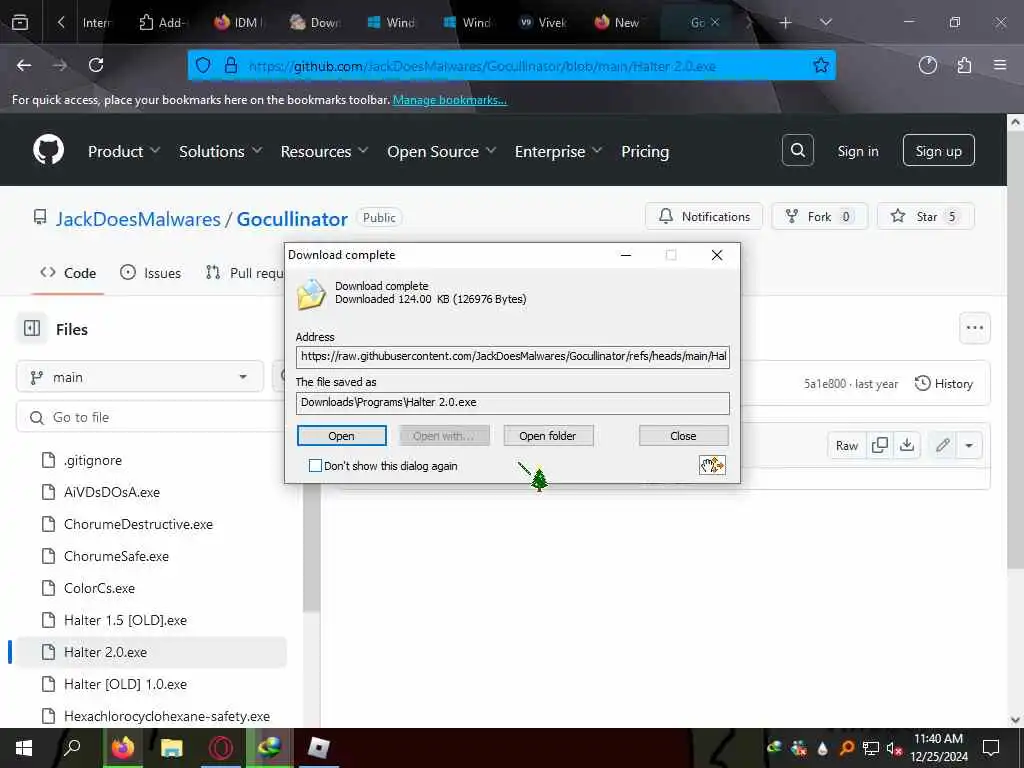The width and height of the screenshot is (1024, 768).
Task: Click the shield tracking protection icon
Action: tap(203, 65)
